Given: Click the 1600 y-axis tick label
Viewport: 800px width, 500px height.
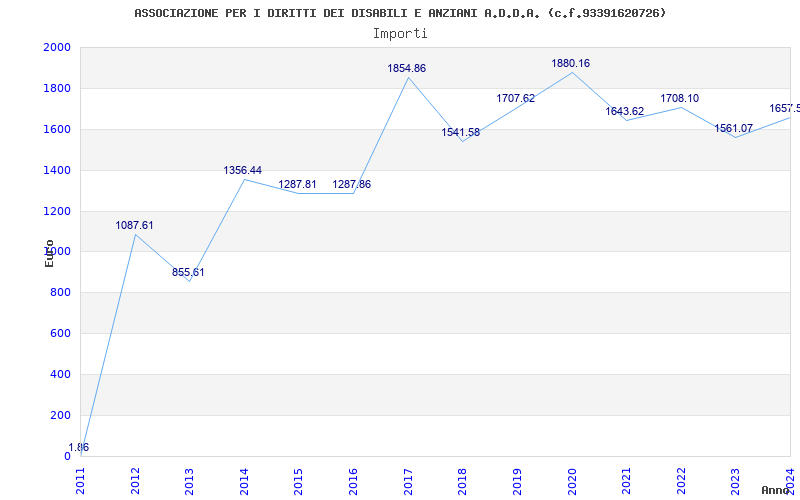Looking at the screenshot, I should (x=57, y=129).
